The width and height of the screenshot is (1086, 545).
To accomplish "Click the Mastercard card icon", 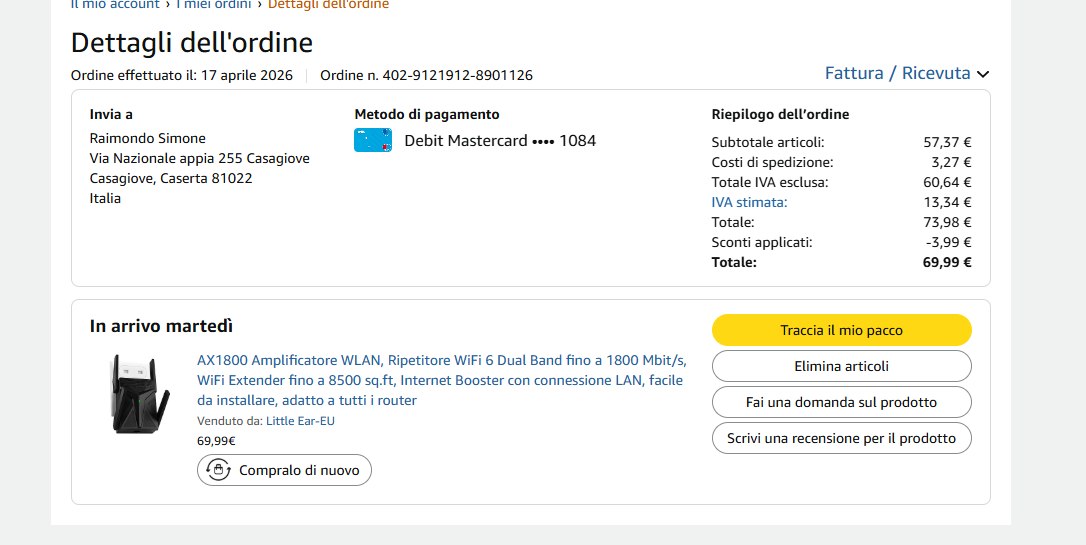I will (372, 141).
